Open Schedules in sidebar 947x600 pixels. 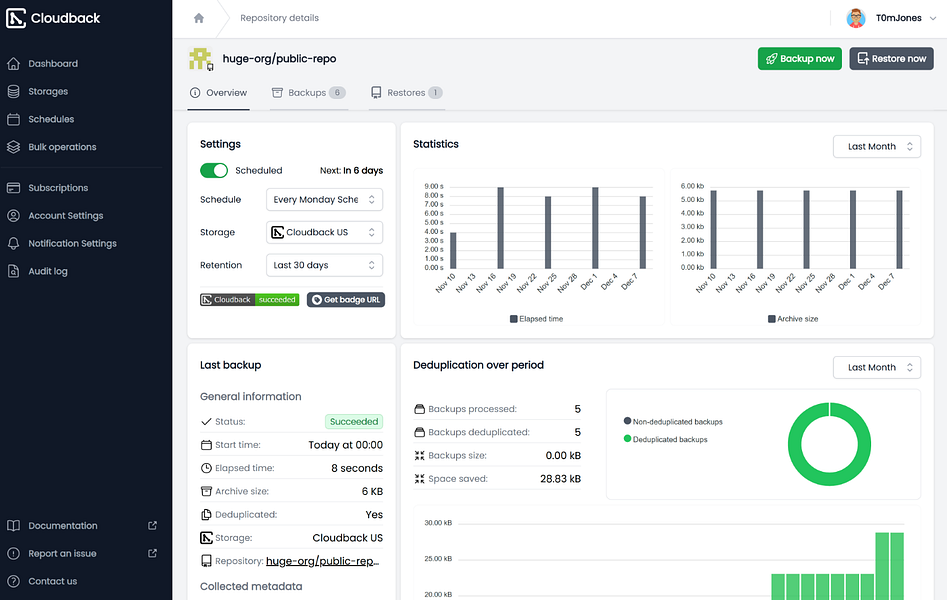point(51,119)
